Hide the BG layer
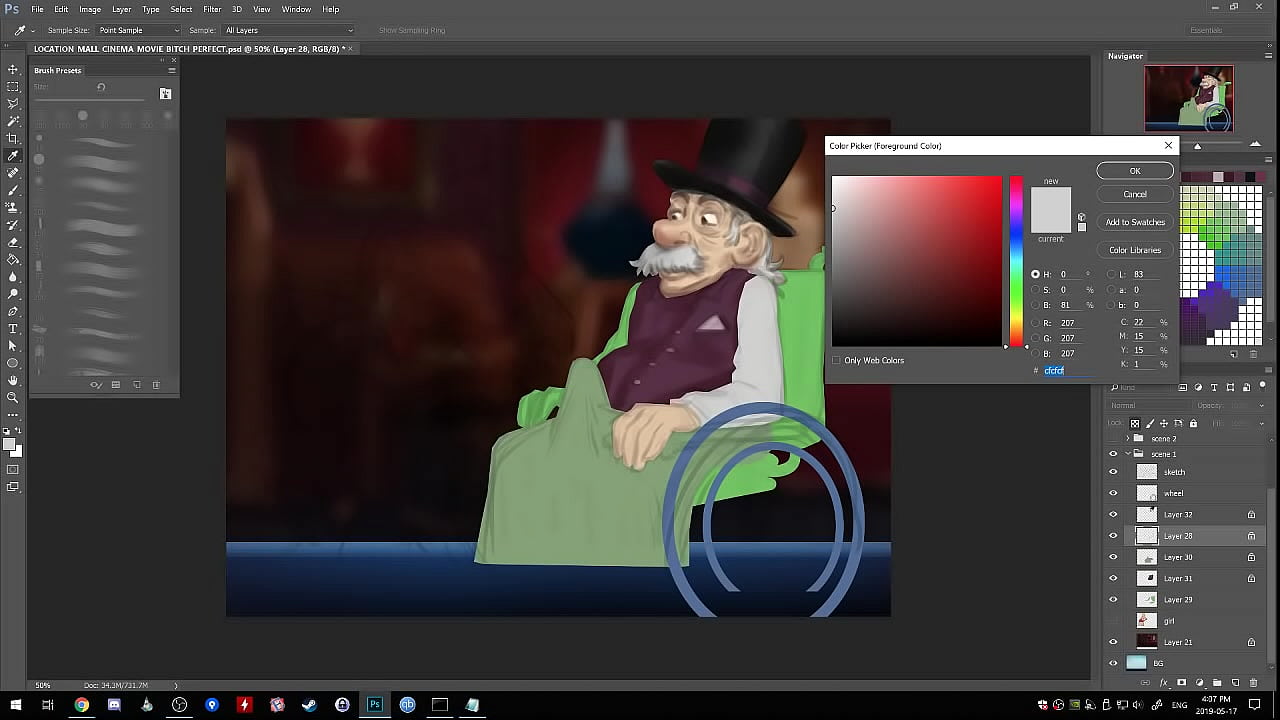The width and height of the screenshot is (1280, 720). click(x=1113, y=663)
